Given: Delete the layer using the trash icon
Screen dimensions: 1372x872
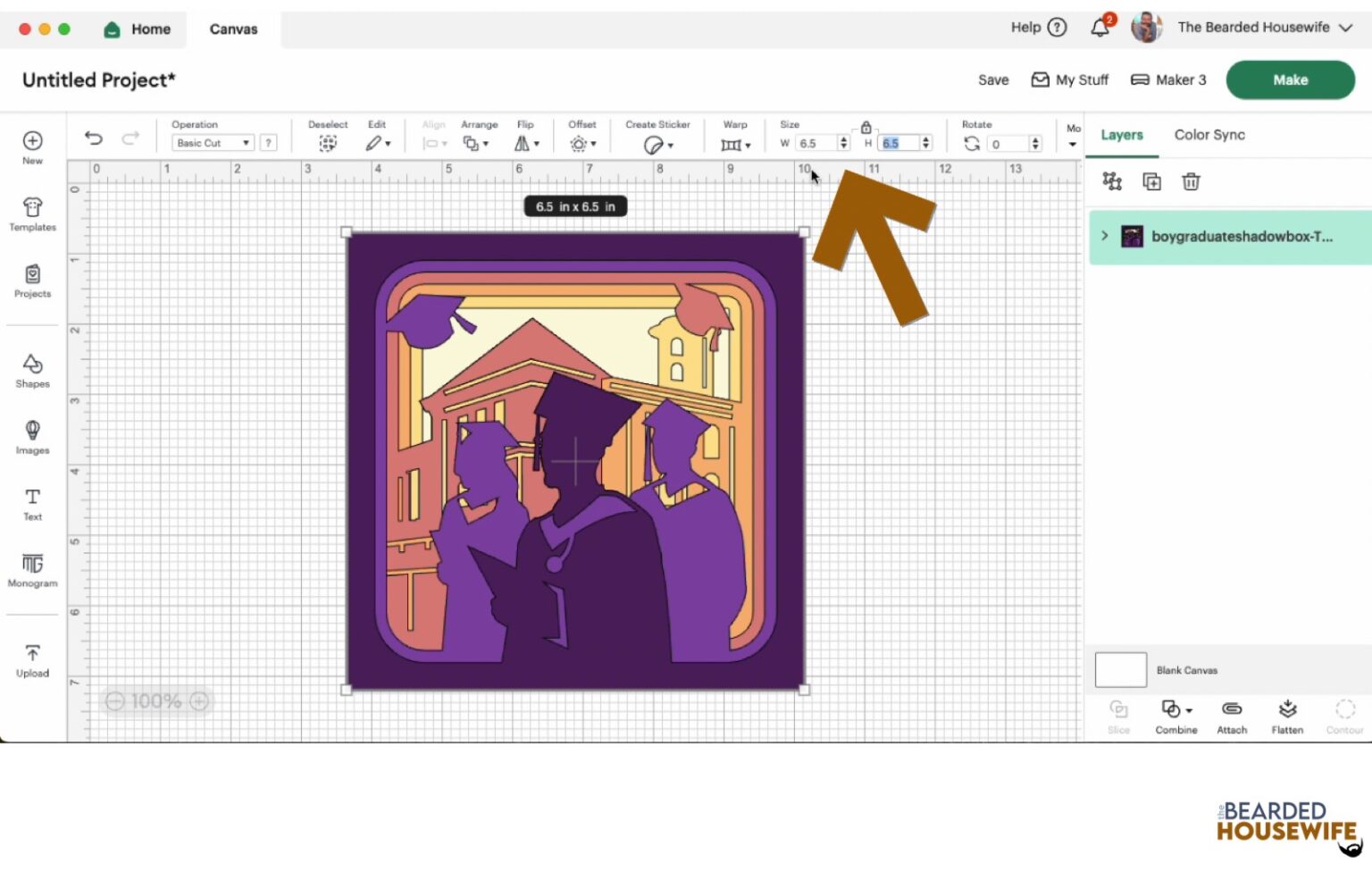Looking at the screenshot, I should (x=1191, y=181).
